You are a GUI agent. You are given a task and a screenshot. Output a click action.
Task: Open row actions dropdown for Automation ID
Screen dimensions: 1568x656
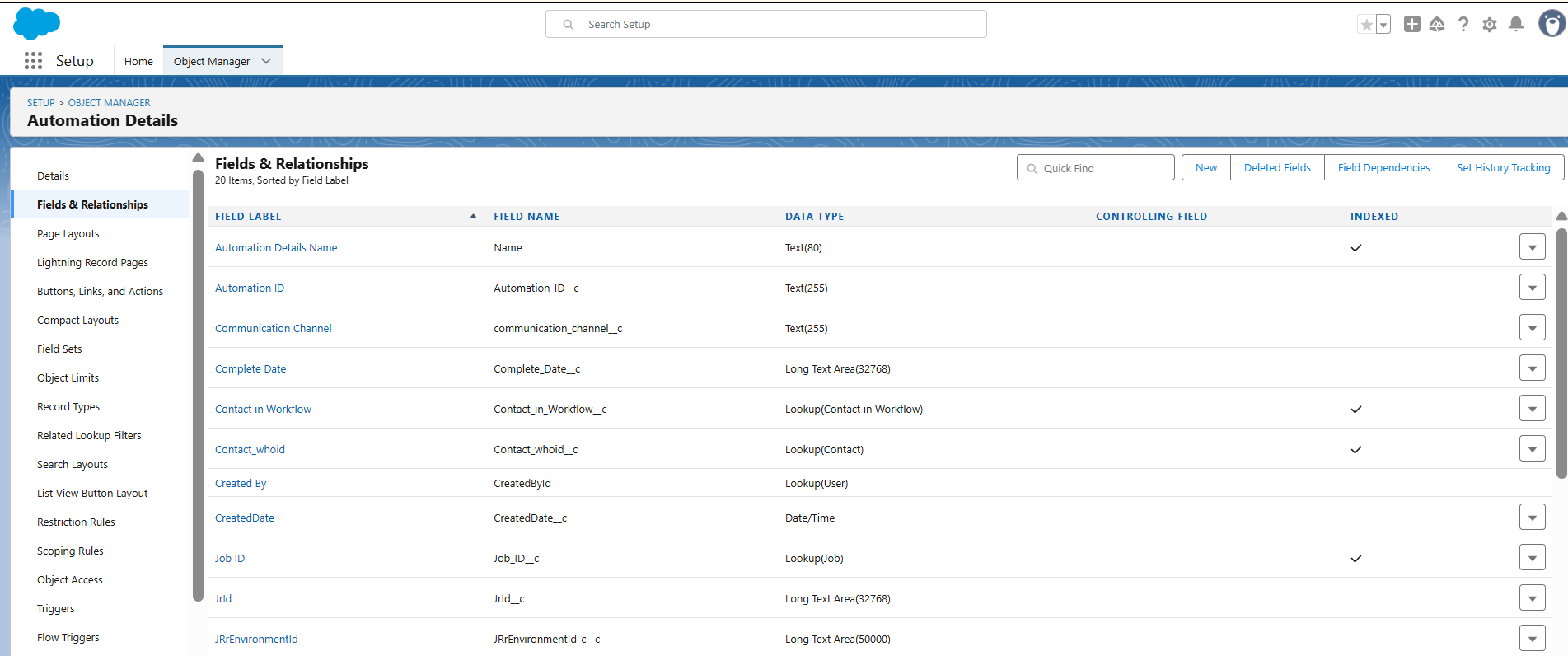1533,287
